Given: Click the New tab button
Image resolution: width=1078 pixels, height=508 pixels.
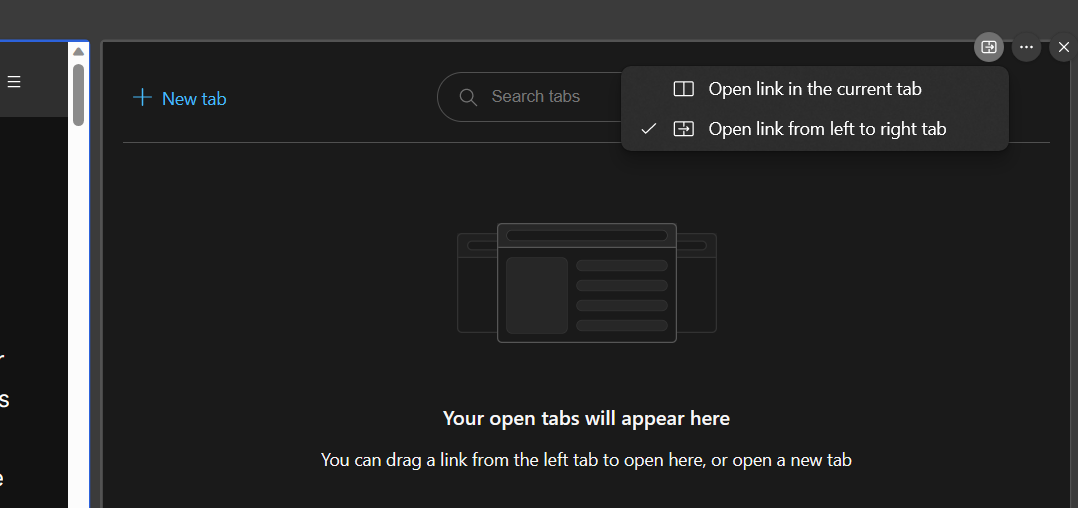Looking at the screenshot, I should (179, 98).
